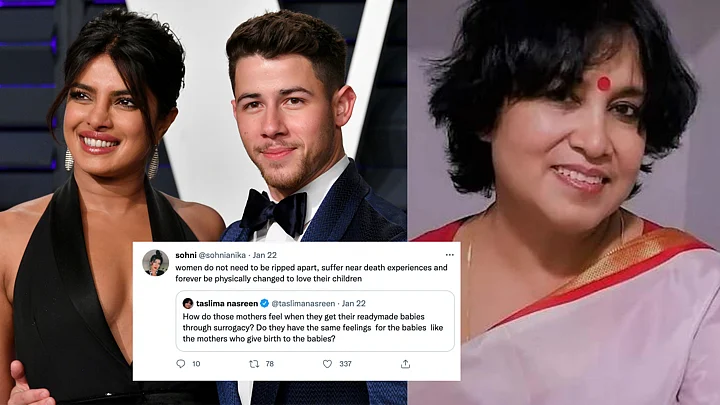The height and width of the screenshot is (405, 720).
Task: Open the sohni display name
Action: pos(186,255)
